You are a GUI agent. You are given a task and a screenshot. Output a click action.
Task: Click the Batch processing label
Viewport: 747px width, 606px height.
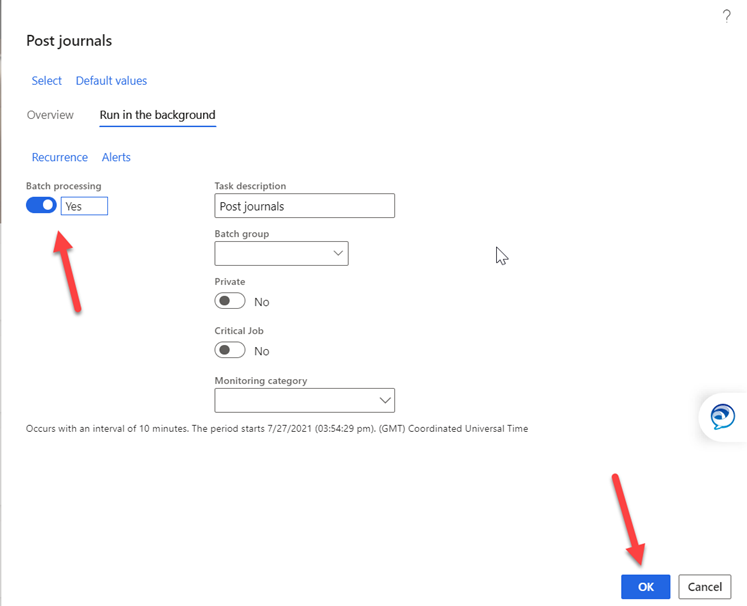(x=63, y=186)
